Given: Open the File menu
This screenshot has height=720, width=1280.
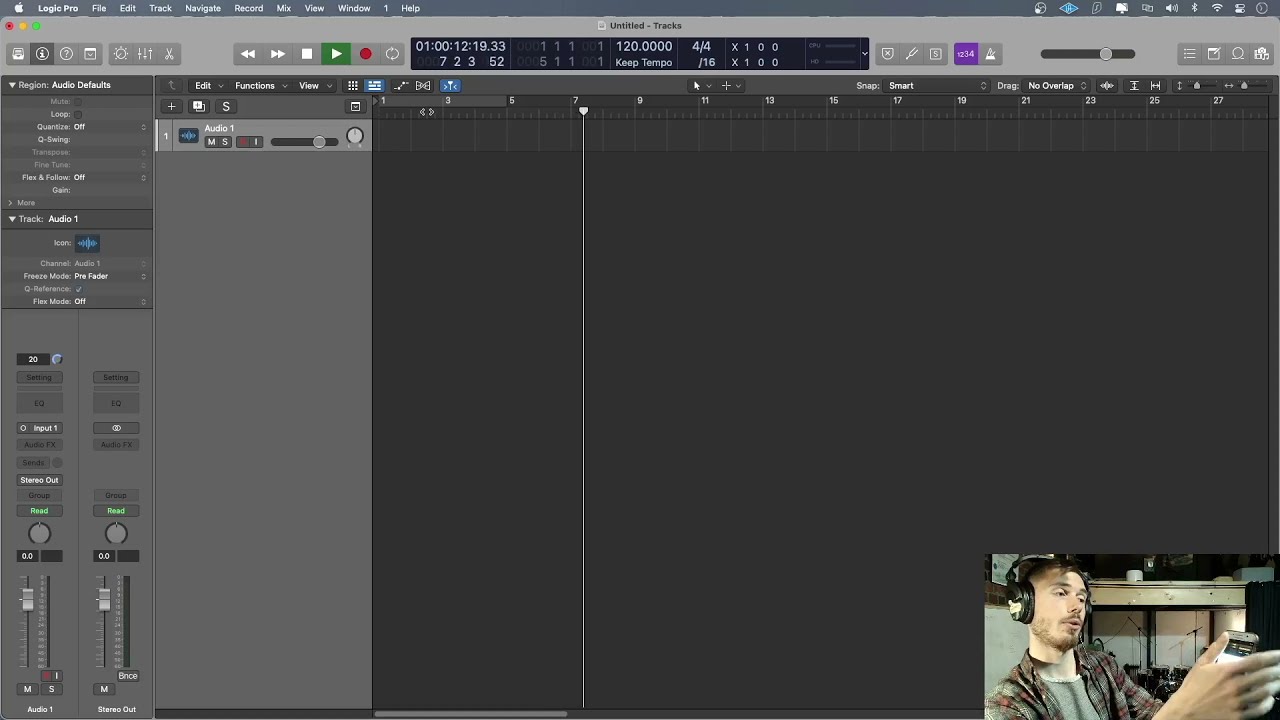Looking at the screenshot, I should coord(99,8).
